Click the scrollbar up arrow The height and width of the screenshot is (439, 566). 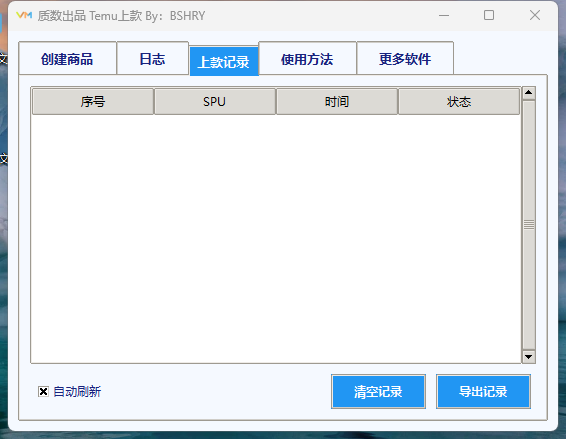pyautogui.click(x=529, y=93)
